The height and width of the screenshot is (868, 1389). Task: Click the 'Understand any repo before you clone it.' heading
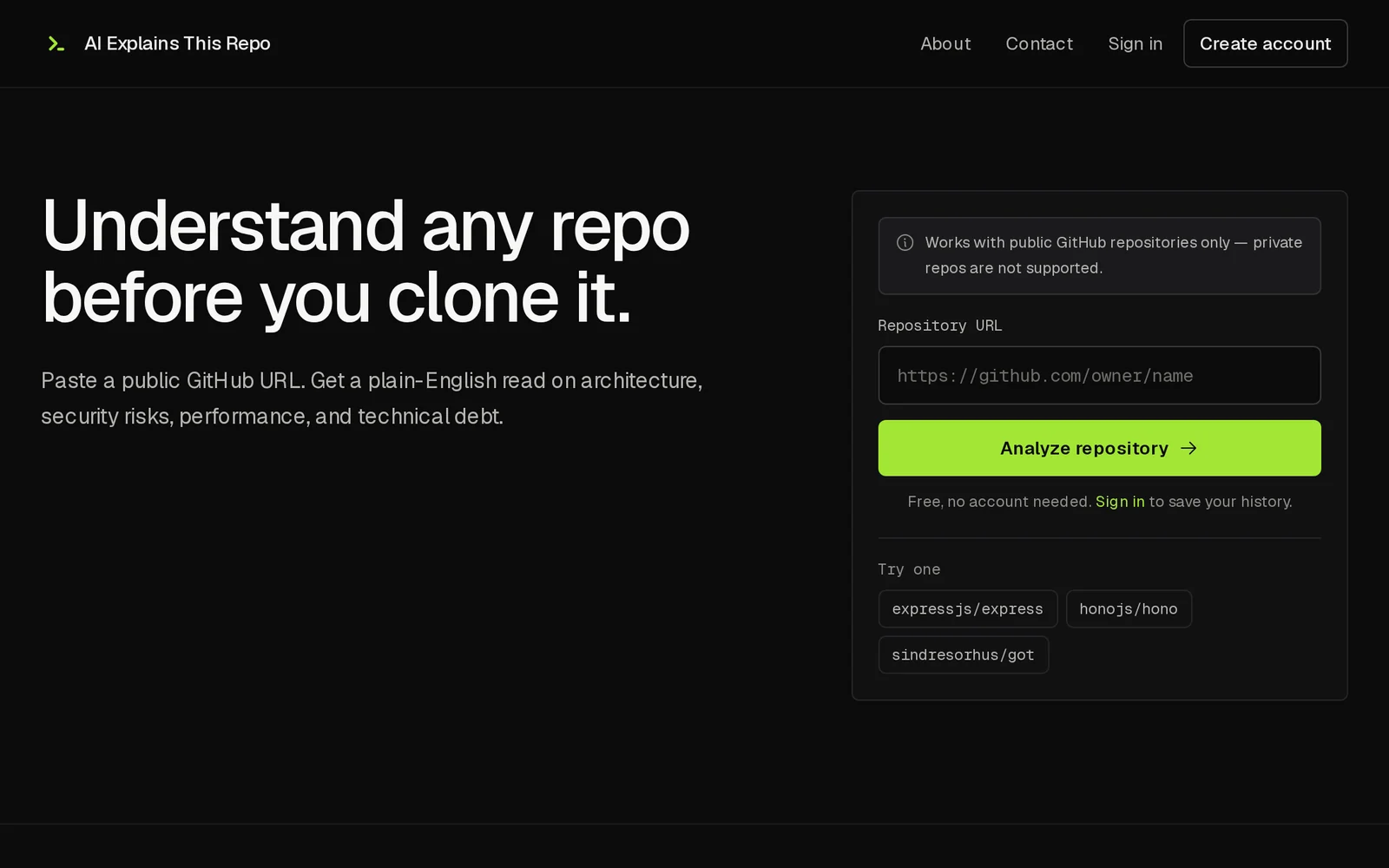click(365, 261)
